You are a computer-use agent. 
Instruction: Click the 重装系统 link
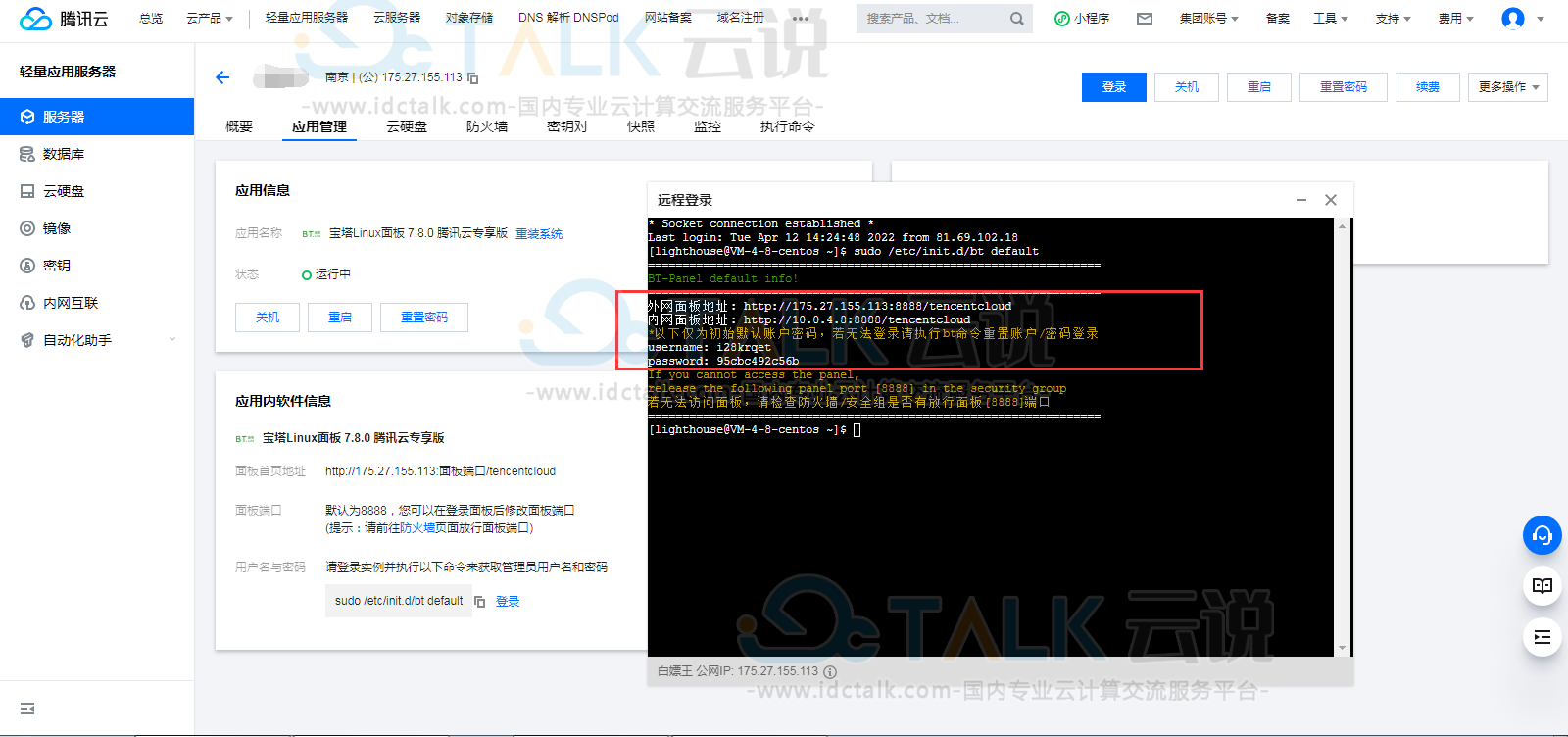[539, 234]
